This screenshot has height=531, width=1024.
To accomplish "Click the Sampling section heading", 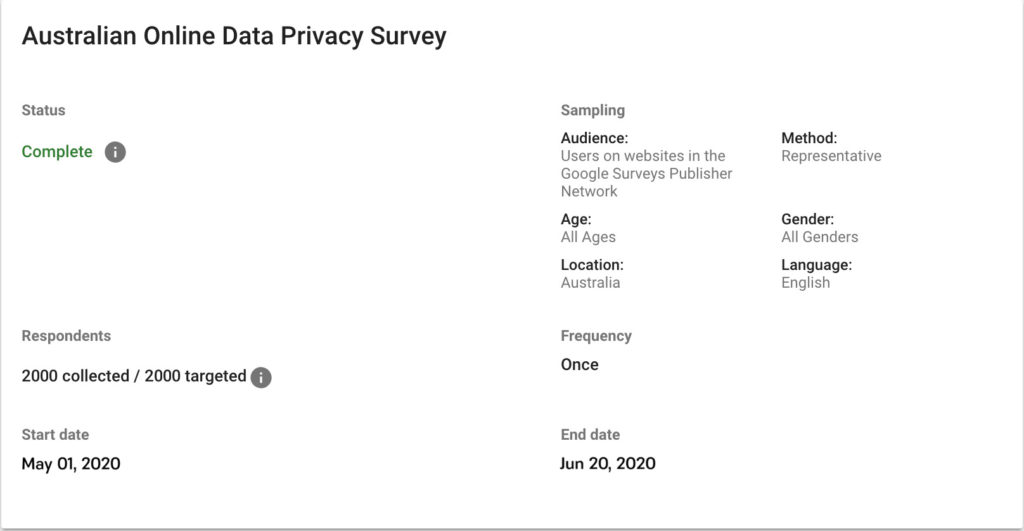I will click(x=592, y=110).
